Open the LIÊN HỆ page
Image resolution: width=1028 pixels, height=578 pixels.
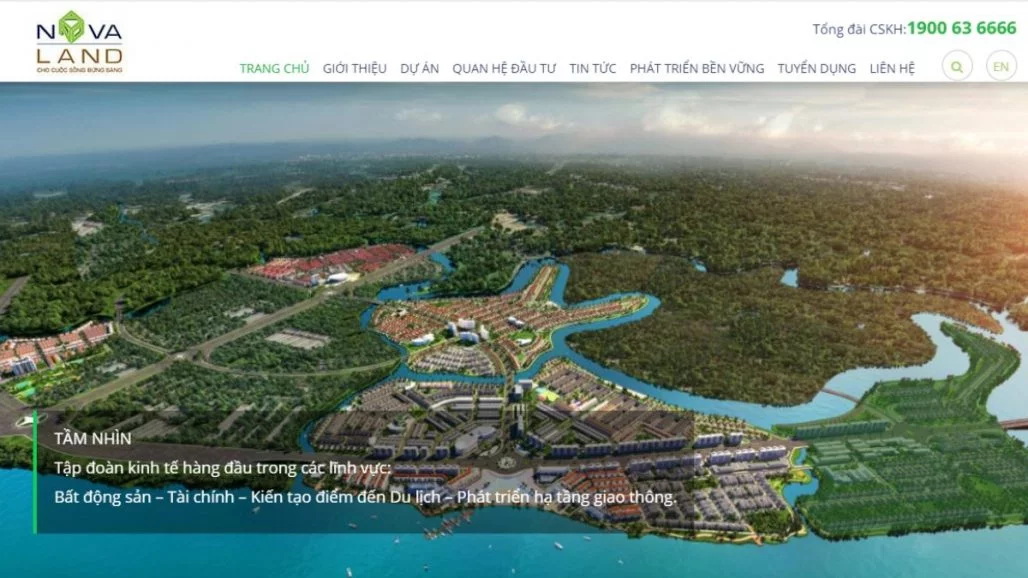point(892,68)
